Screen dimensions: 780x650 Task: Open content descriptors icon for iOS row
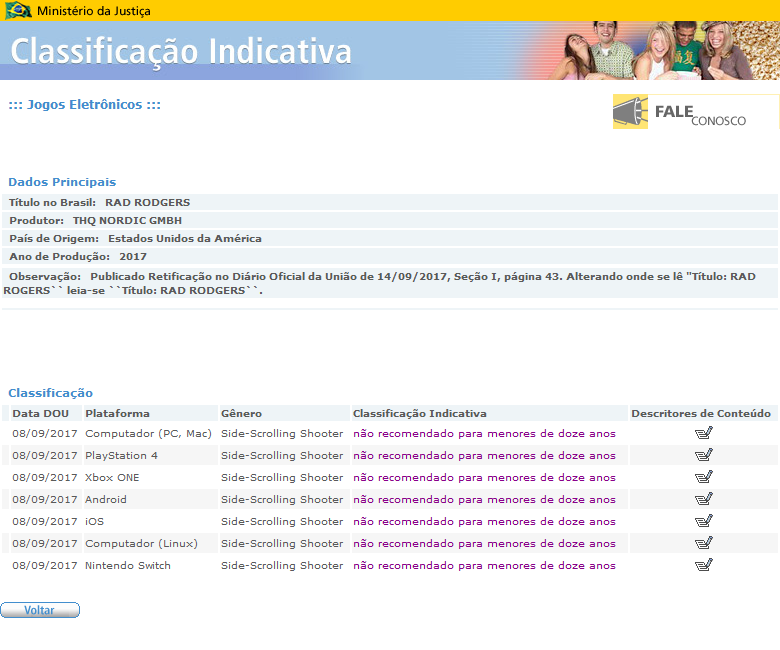pyautogui.click(x=703, y=521)
